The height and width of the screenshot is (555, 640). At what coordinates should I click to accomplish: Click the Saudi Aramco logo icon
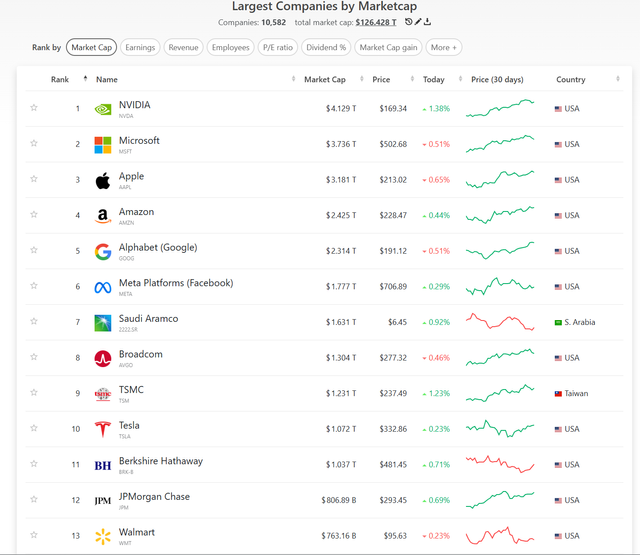[x=102, y=323]
